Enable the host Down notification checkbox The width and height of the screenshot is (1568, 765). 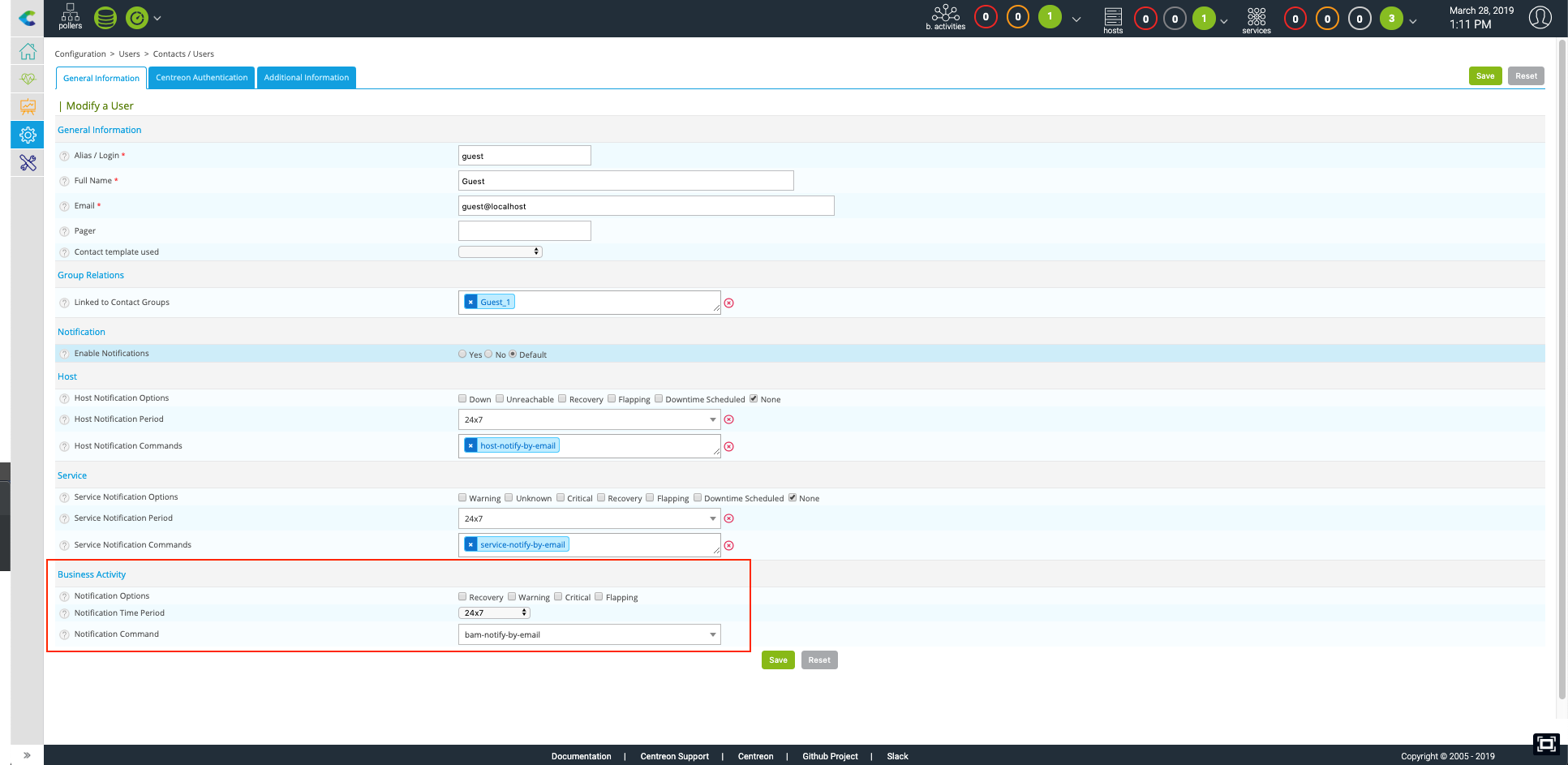click(462, 398)
